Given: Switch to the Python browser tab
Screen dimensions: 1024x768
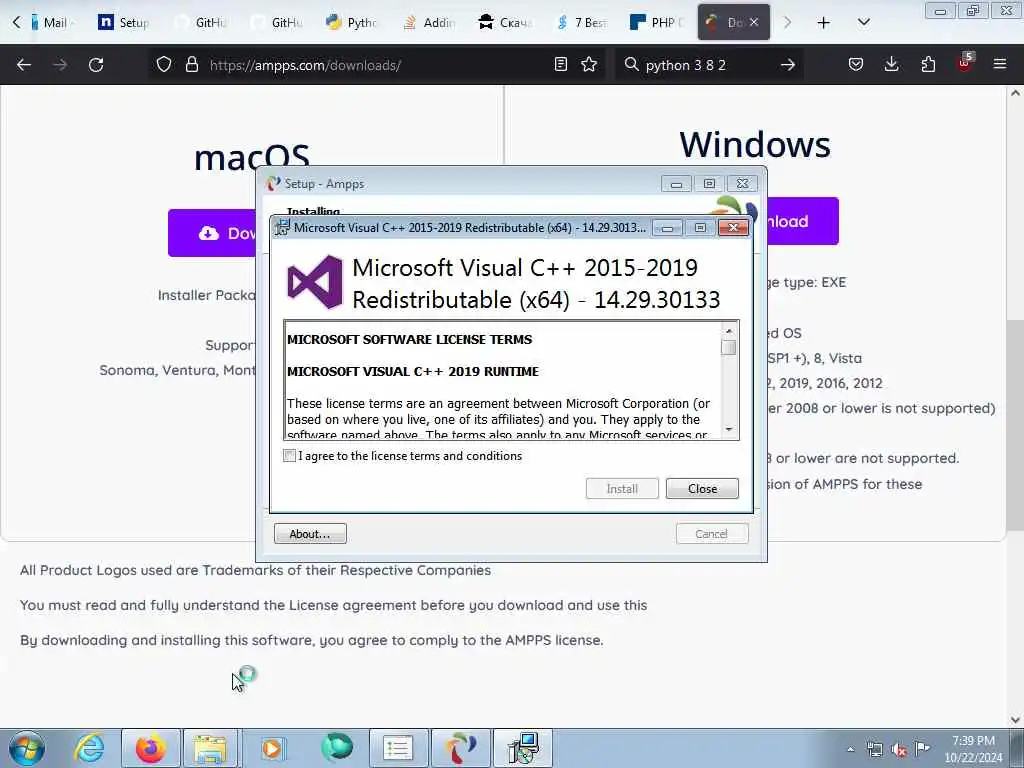Looking at the screenshot, I should pos(353,22).
